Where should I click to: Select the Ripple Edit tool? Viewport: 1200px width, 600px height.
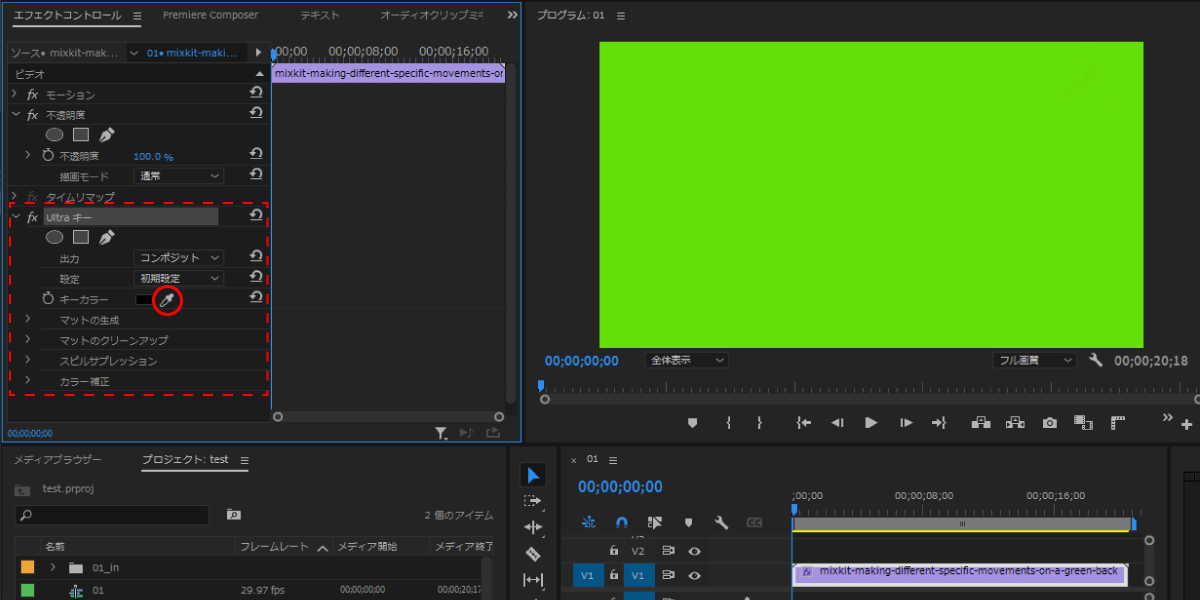pyautogui.click(x=533, y=527)
